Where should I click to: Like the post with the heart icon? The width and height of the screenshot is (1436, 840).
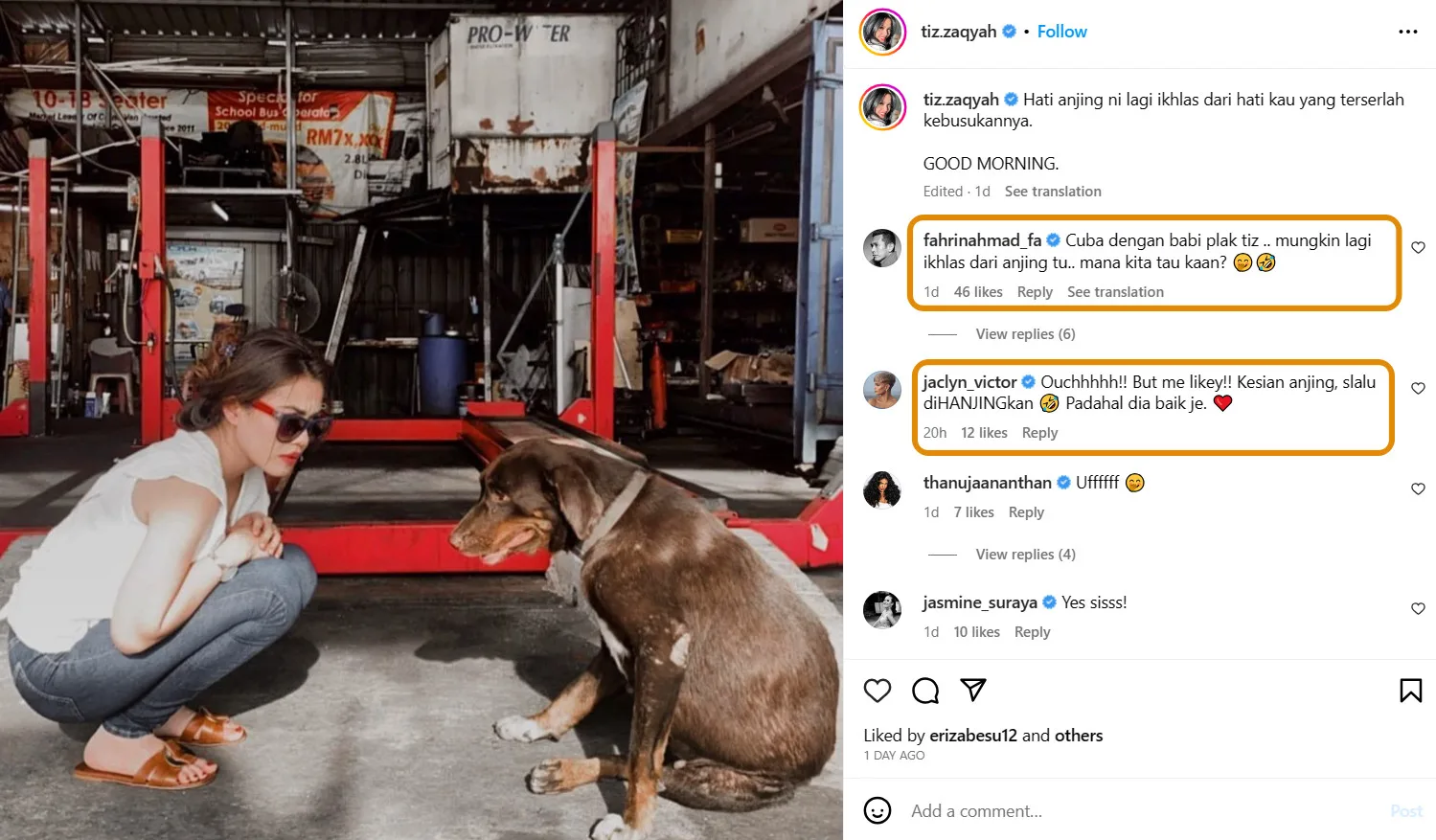click(x=877, y=691)
